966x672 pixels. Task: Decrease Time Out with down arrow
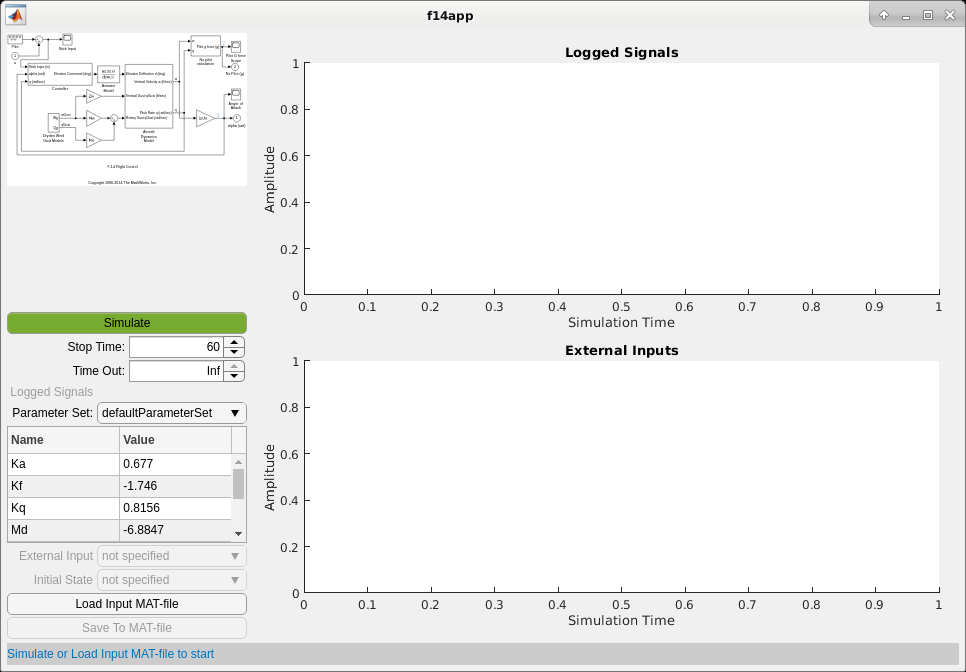[x=234, y=376]
